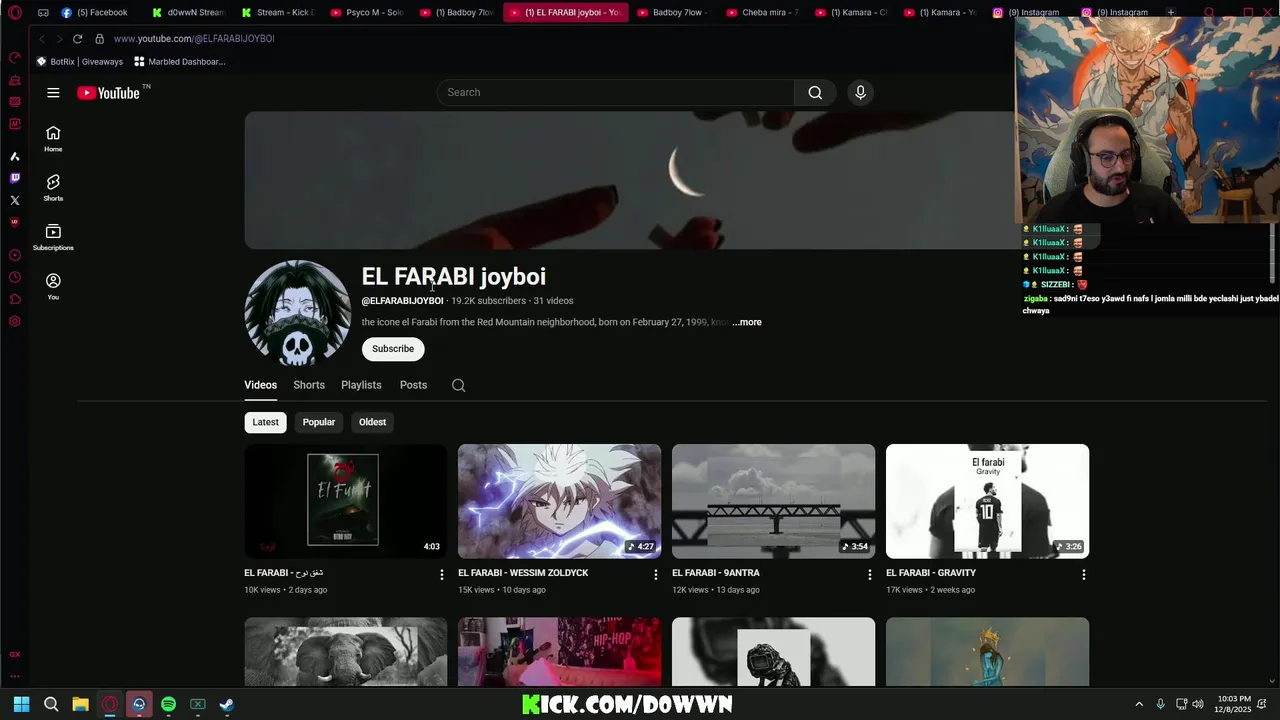Switch to the Playlists tab

(361, 385)
